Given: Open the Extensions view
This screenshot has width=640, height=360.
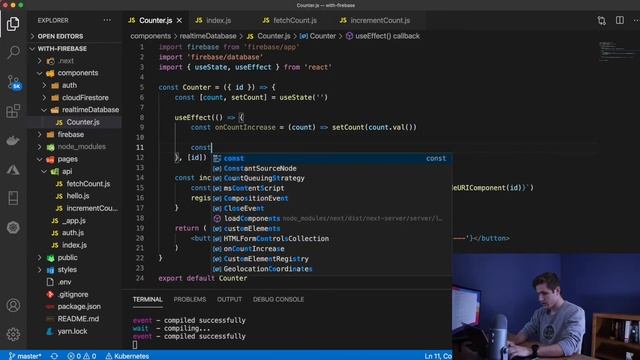Looking at the screenshot, I should coord(13,111).
